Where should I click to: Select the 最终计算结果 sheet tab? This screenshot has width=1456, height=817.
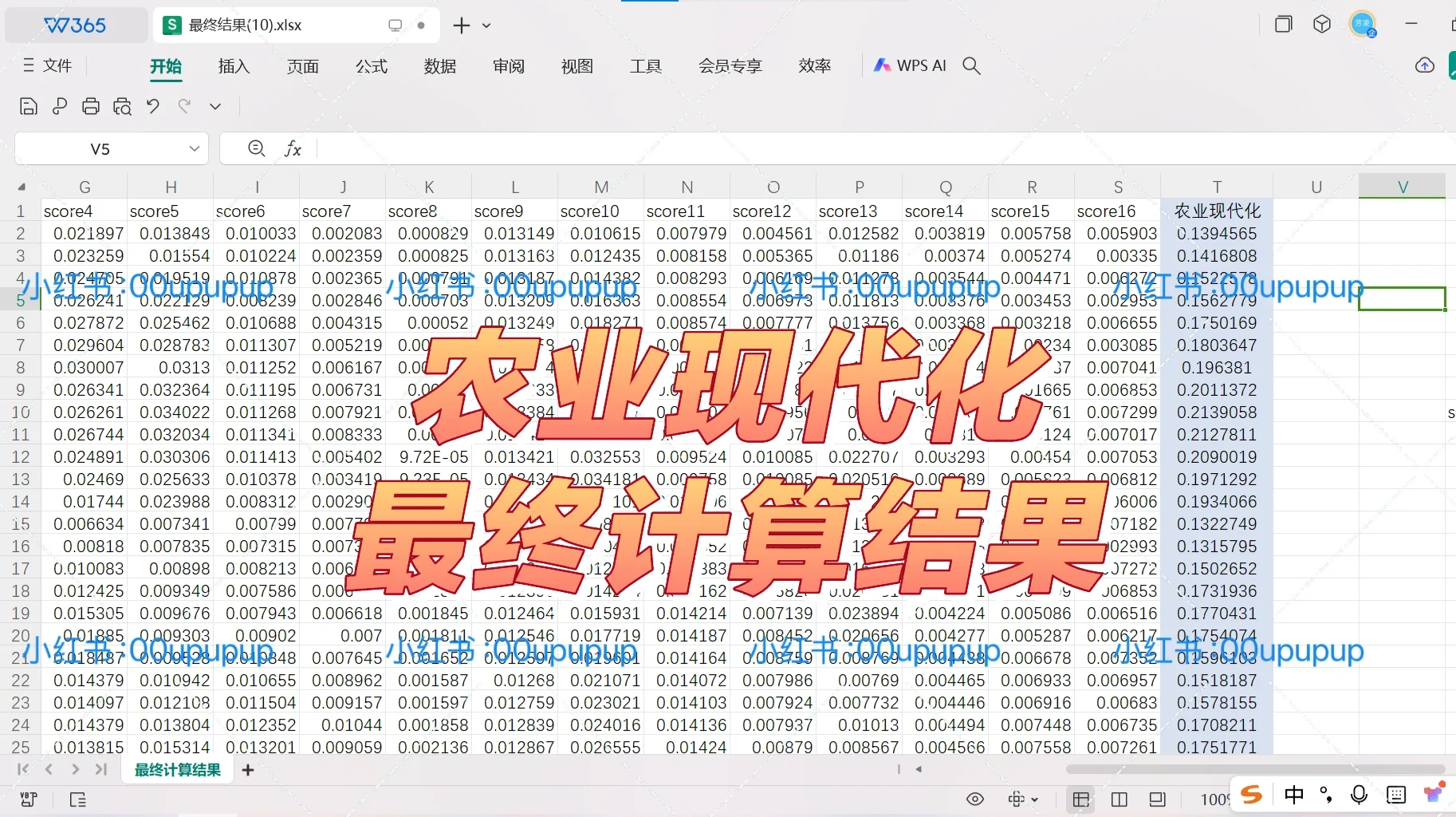177,770
